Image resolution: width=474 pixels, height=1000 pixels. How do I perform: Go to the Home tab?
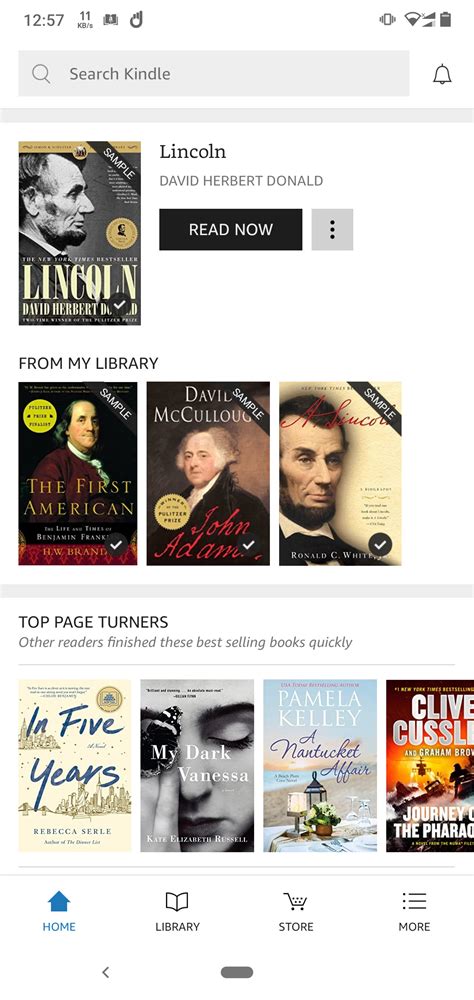59,911
